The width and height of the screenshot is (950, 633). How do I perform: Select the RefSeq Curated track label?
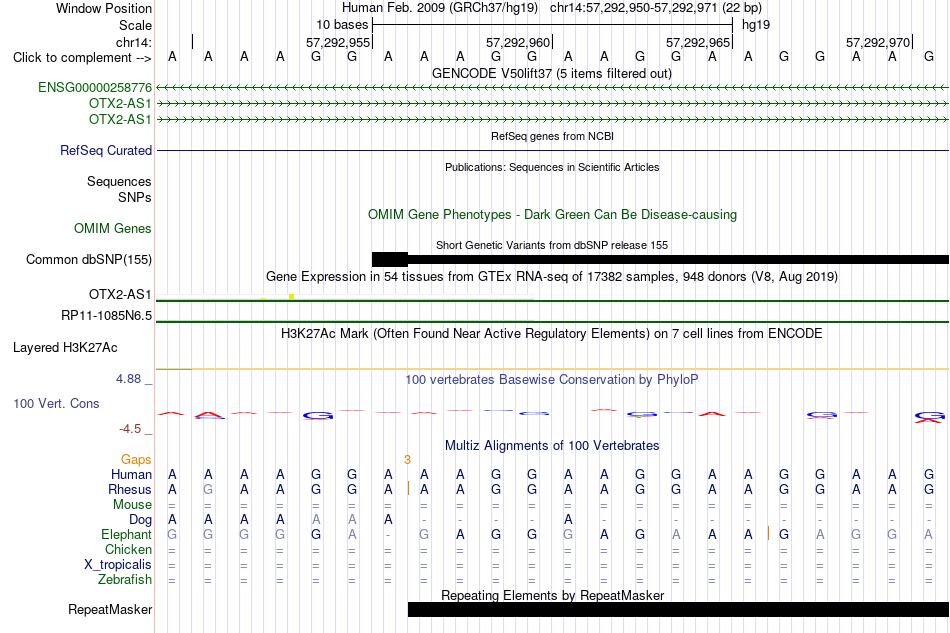105,150
